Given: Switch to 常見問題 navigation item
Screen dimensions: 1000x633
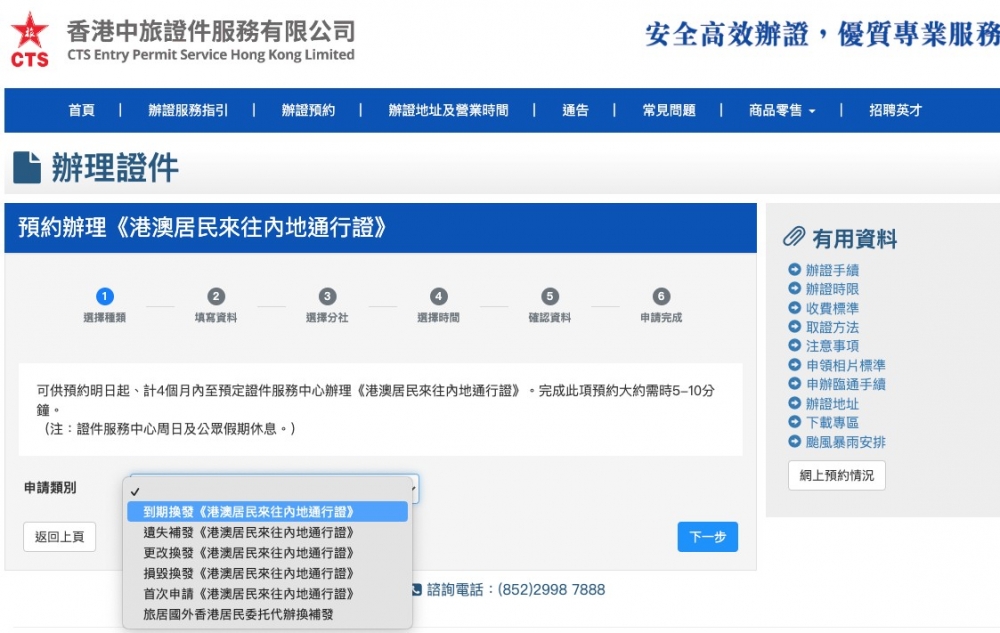Looking at the screenshot, I should coord(668,111).
